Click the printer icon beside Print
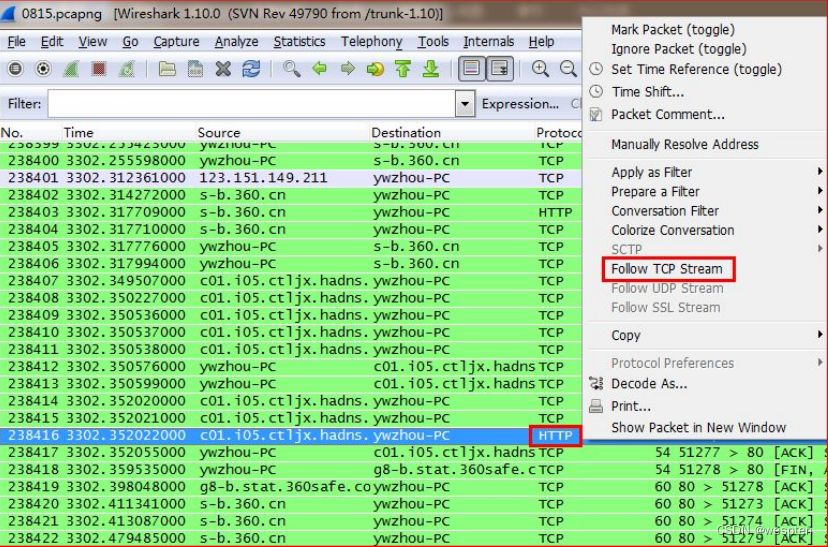The image size is (828, 547). tap(596, 406)
